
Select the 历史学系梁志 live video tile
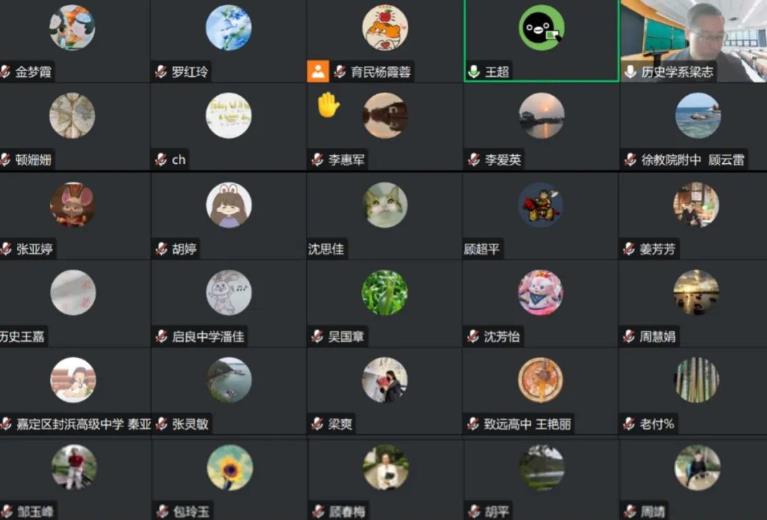pos(694,41)
